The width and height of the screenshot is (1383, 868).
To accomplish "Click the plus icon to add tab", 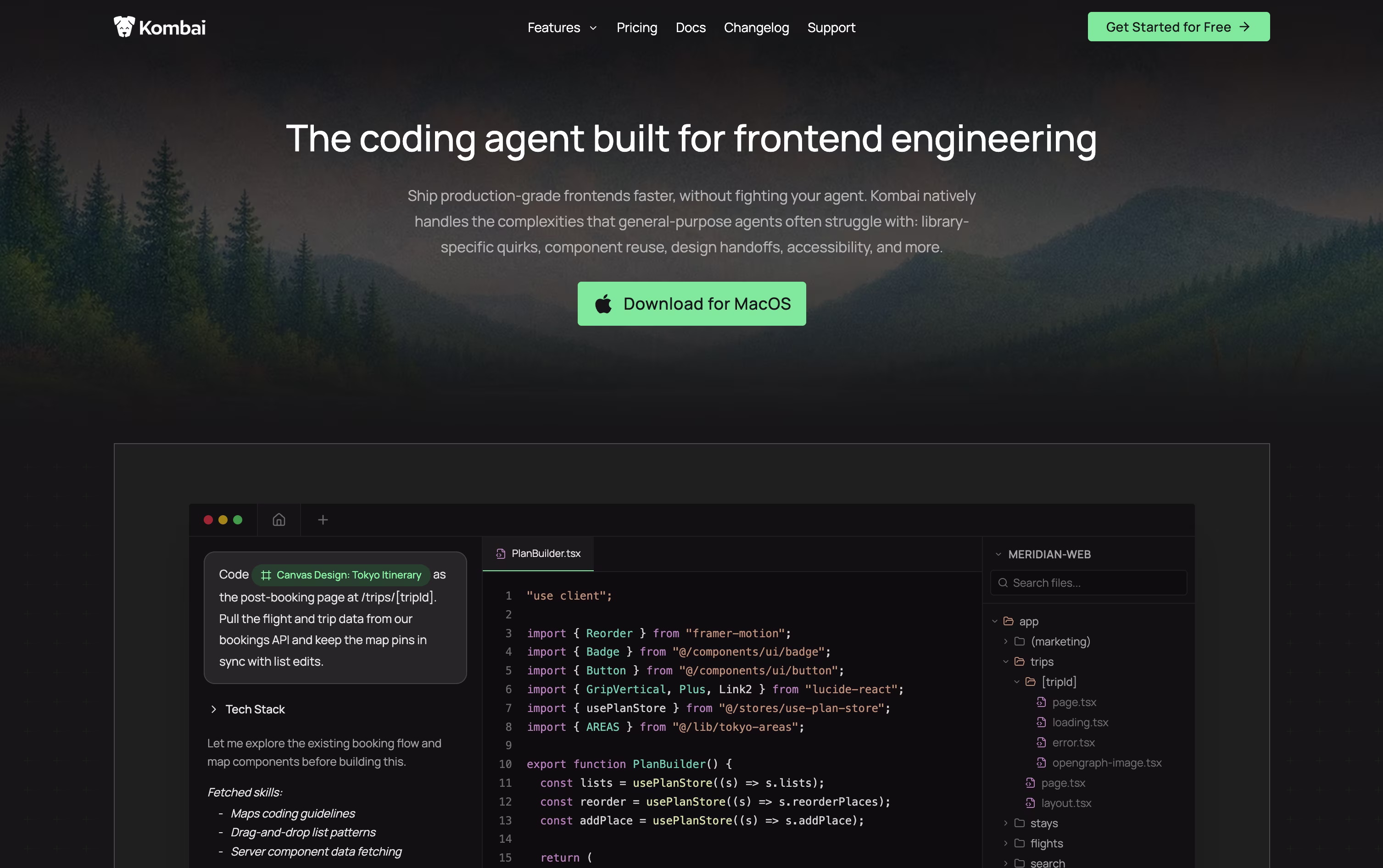I will pos(323,519).
